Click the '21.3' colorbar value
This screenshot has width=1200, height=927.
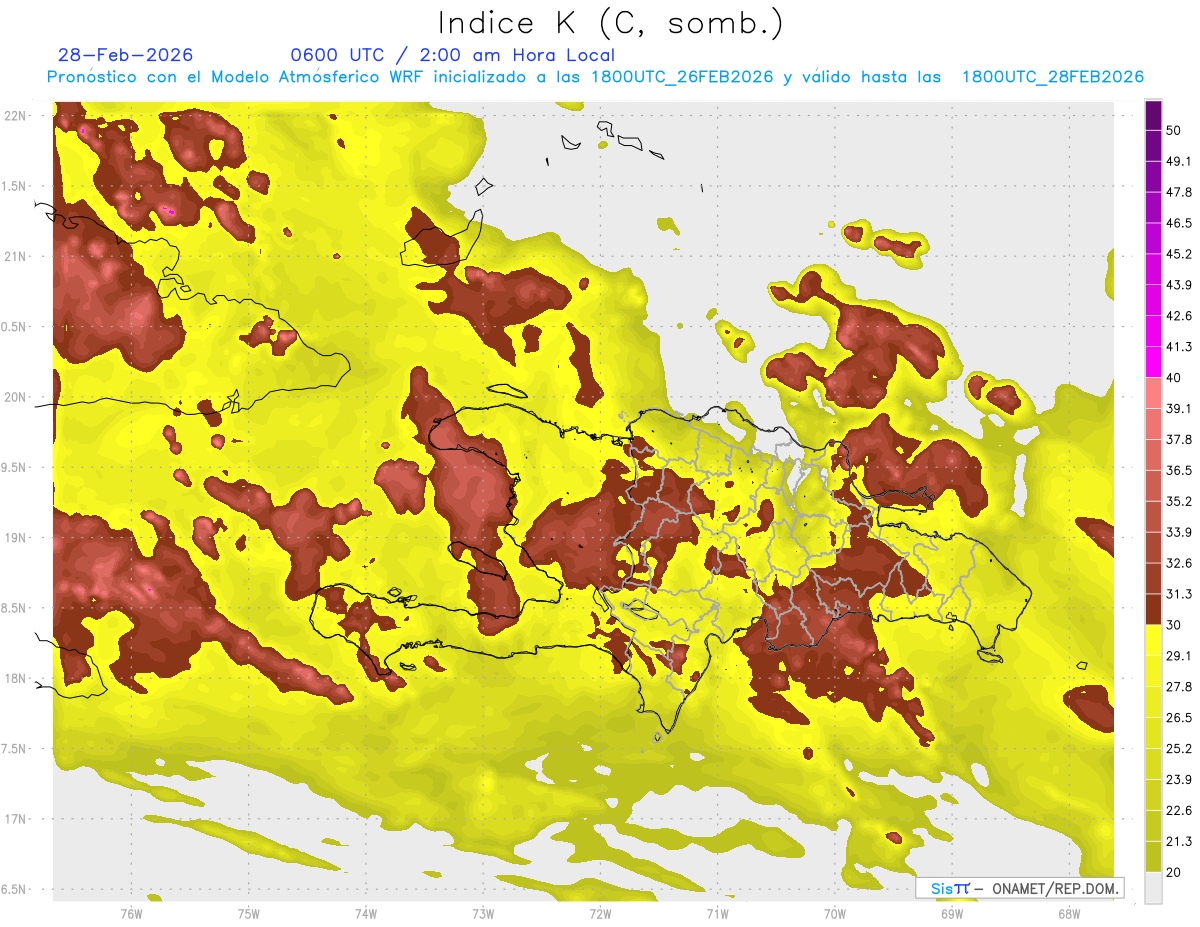1179,842
